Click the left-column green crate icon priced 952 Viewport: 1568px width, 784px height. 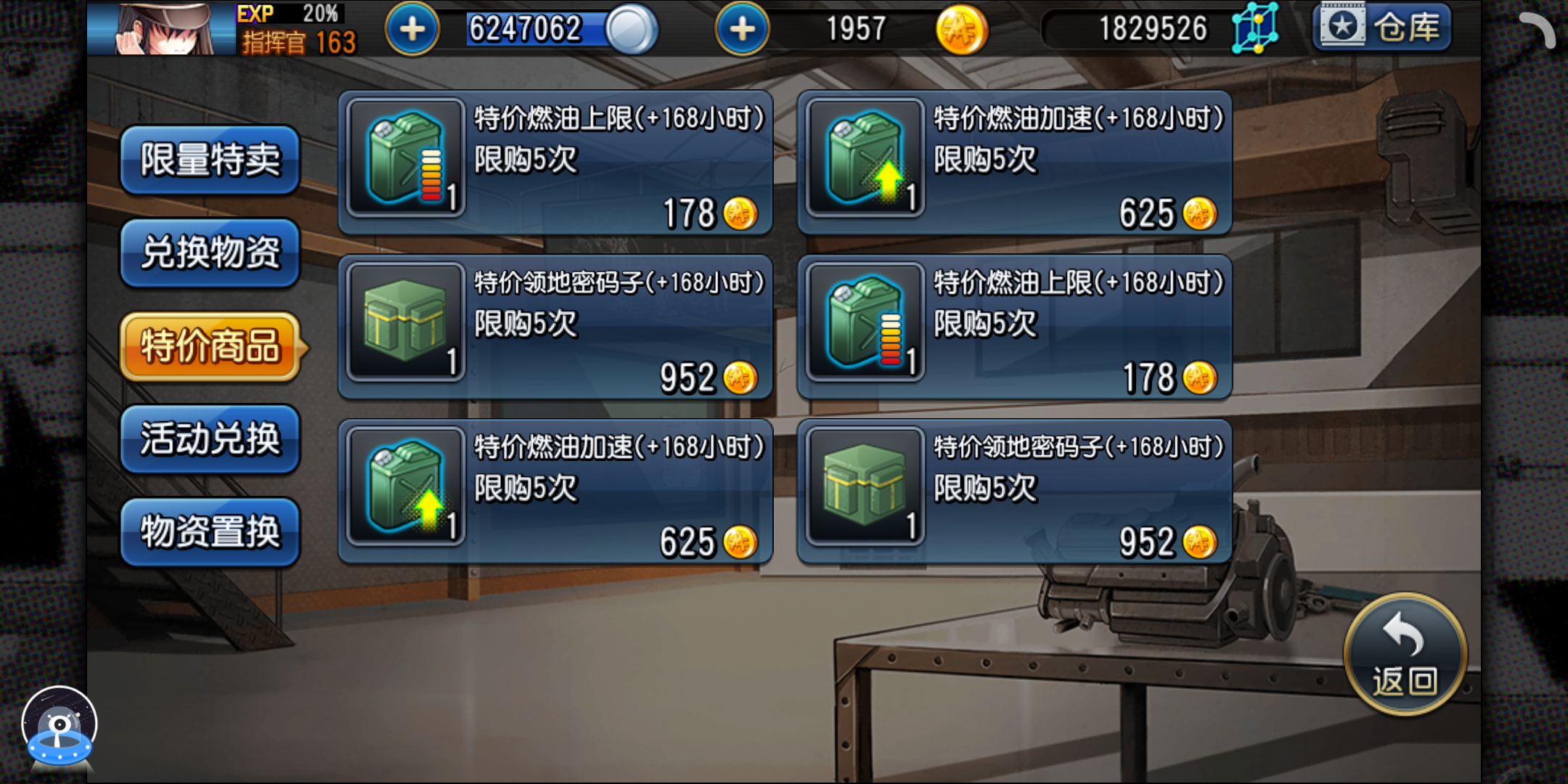click(406, 322)
